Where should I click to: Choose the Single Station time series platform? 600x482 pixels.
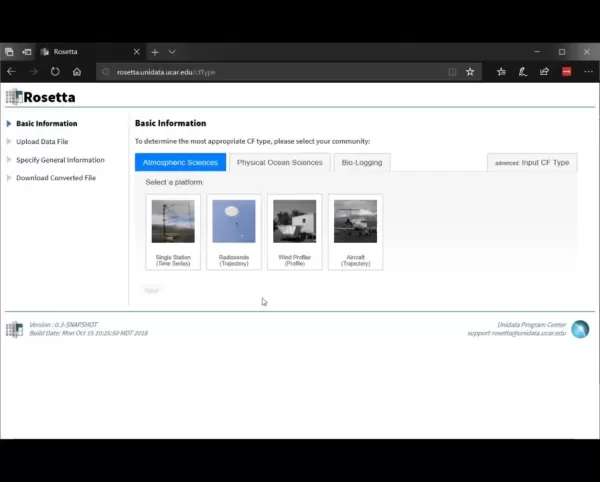173,232
